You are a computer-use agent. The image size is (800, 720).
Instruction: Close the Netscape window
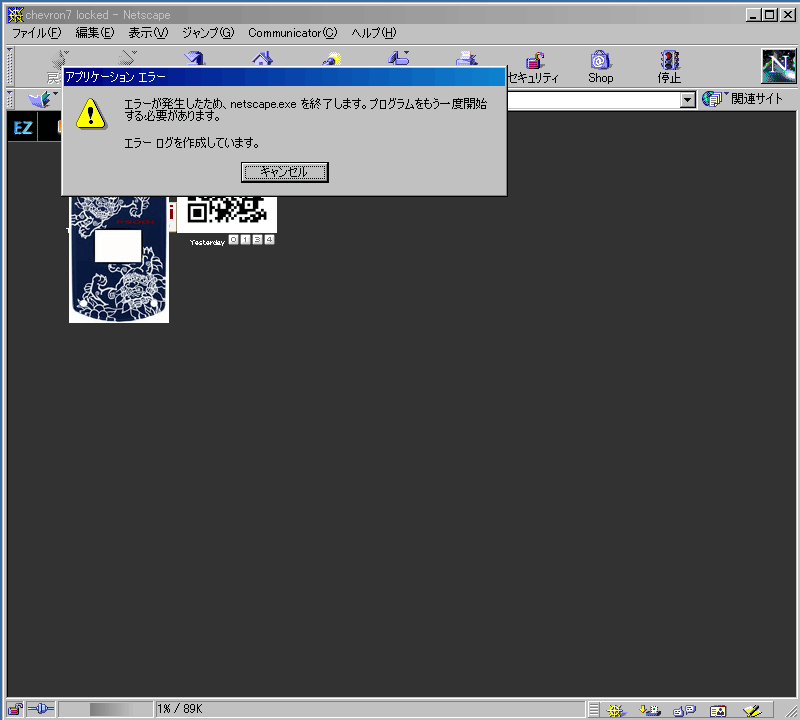(788, 15)
